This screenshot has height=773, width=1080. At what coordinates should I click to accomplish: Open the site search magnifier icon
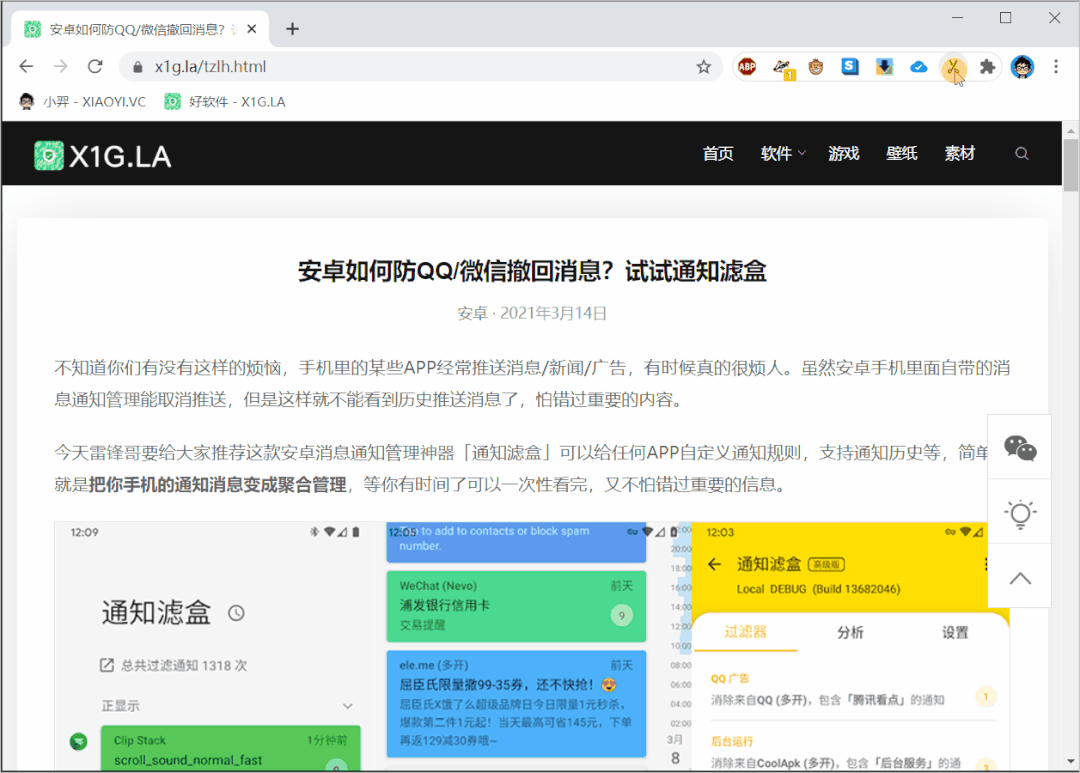1022,154
